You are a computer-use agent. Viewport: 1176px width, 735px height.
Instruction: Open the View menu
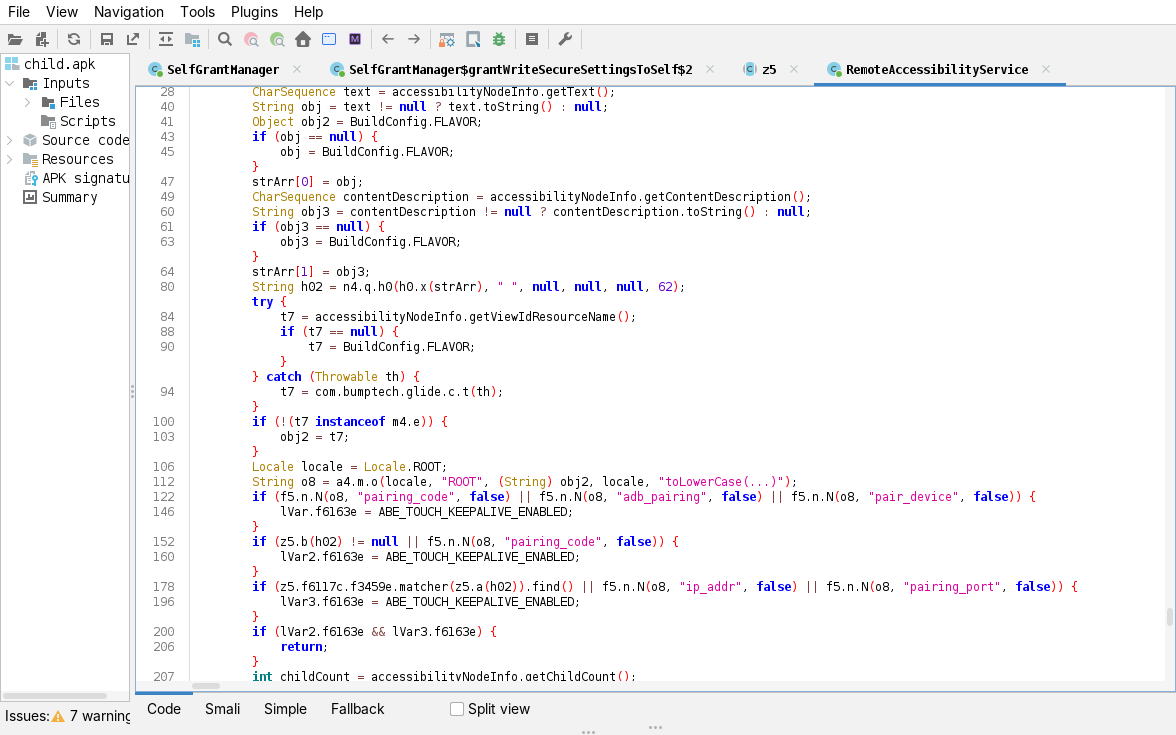tap(62, 12)
